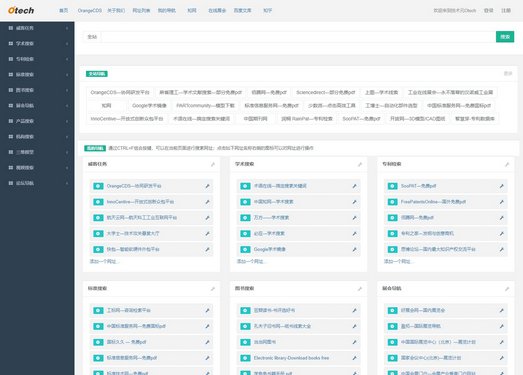Open 网址列表 in top navigation
Viewport: 523px width, 375px height.
coord(141,11)
